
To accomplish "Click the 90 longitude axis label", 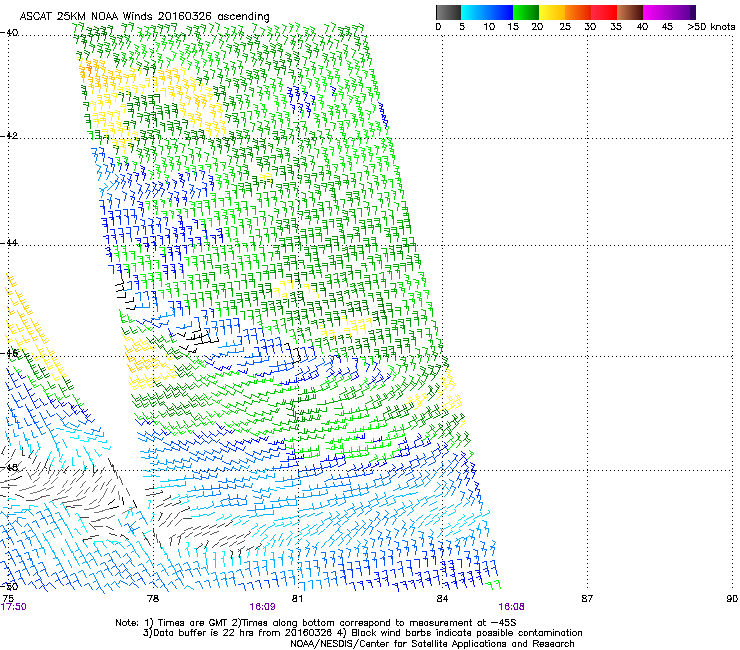I will coord(732,599).
